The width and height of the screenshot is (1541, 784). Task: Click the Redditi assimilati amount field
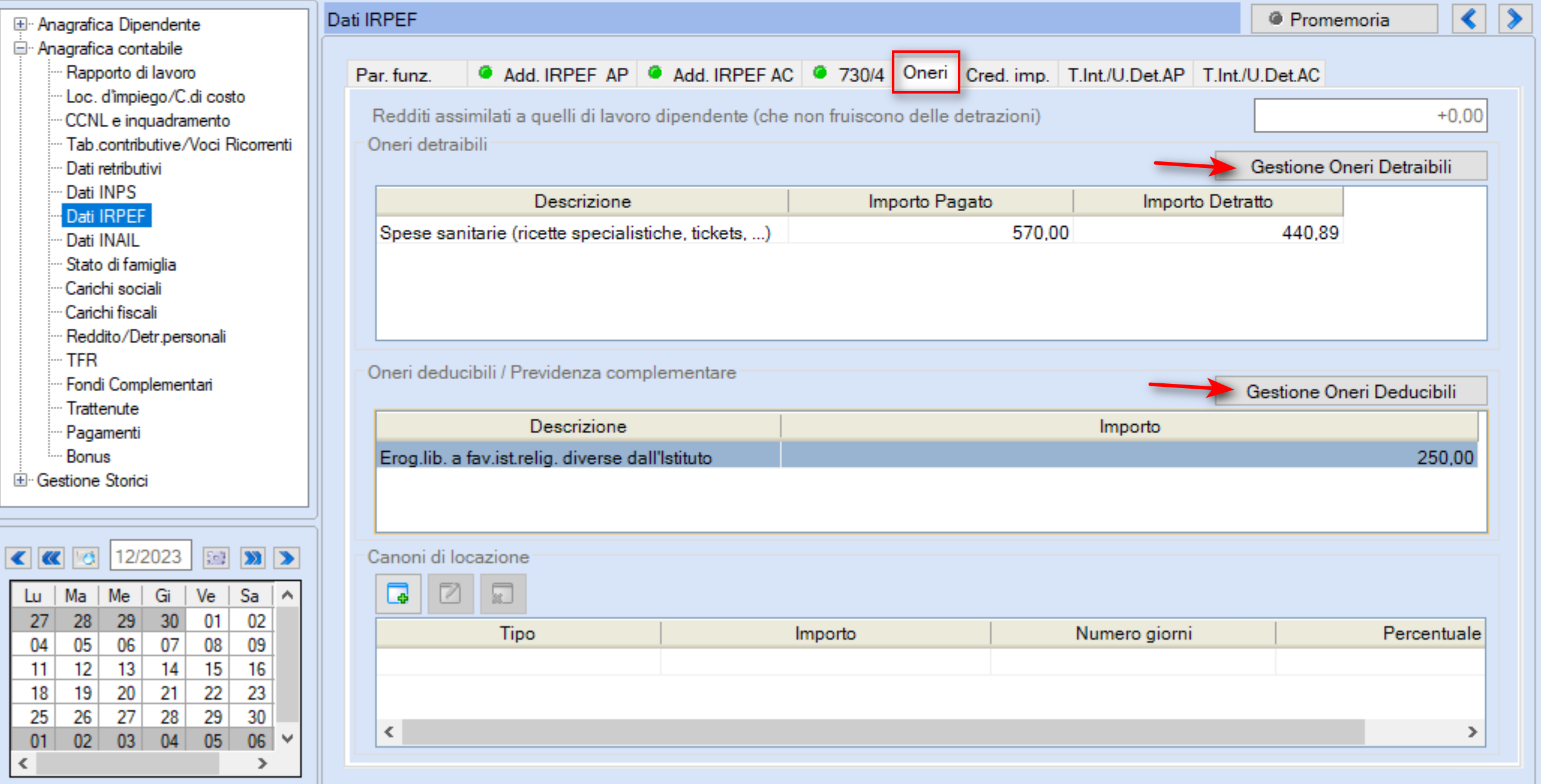1370,115
